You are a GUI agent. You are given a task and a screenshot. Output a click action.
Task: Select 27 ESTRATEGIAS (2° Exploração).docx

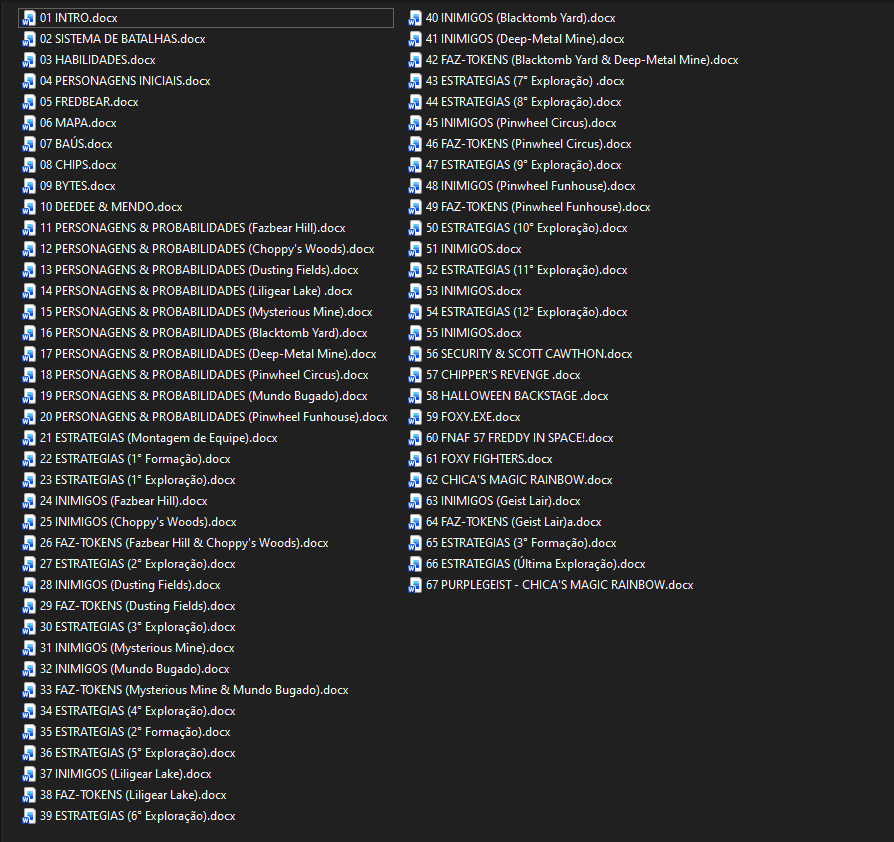tap(137, 564)
